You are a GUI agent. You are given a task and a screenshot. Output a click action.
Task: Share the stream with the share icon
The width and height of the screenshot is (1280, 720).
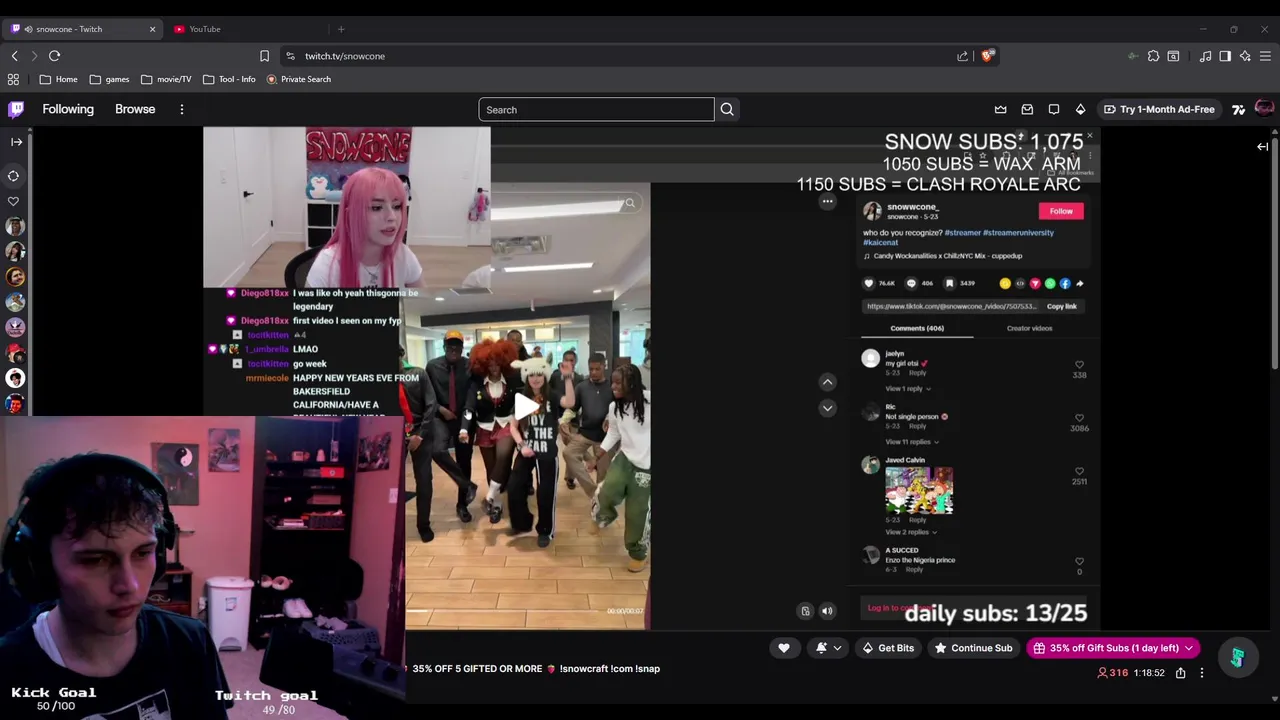1180,673
